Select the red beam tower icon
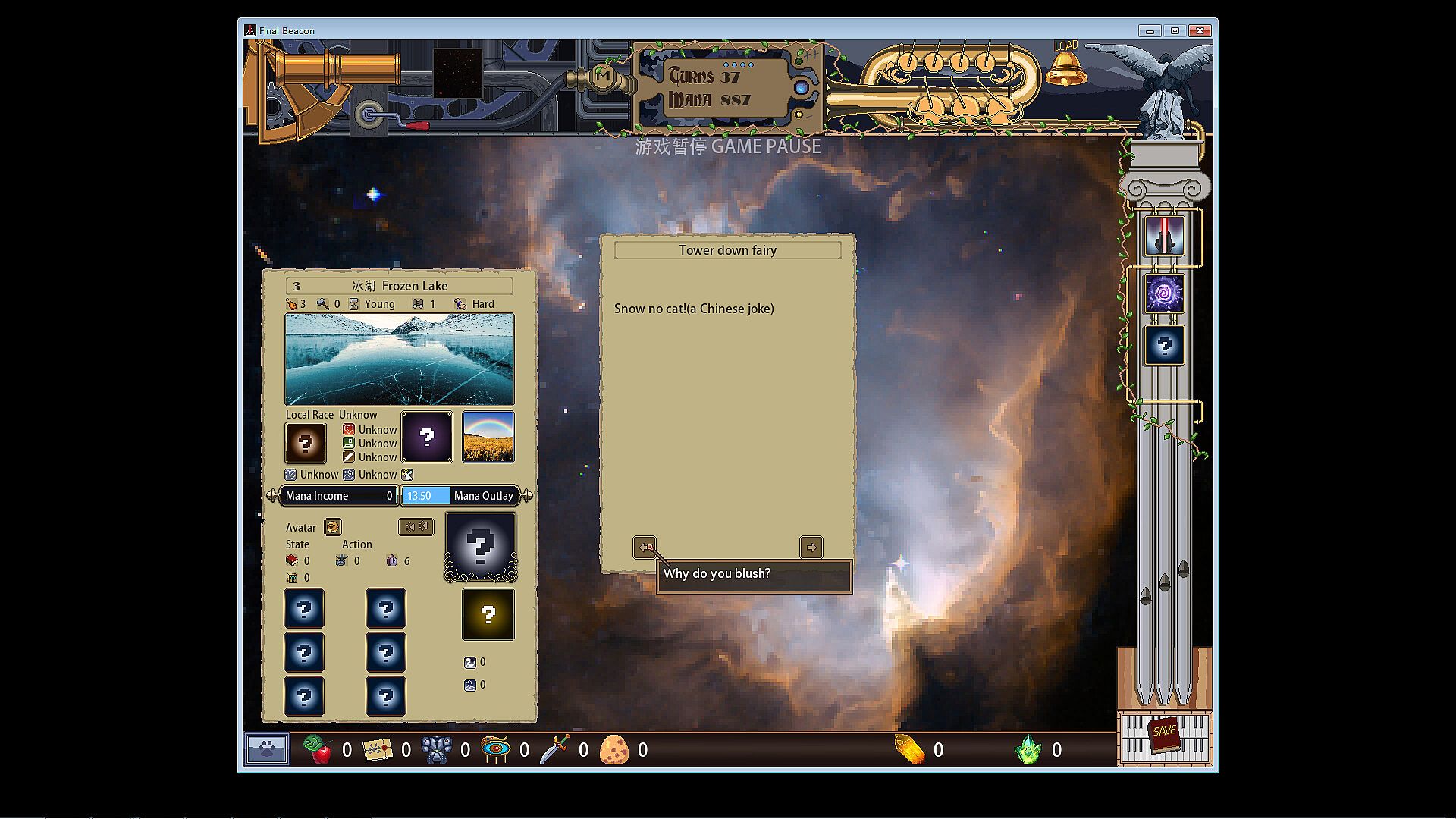The width and height of the screenshot is (1456, 819). (1164, 236)
